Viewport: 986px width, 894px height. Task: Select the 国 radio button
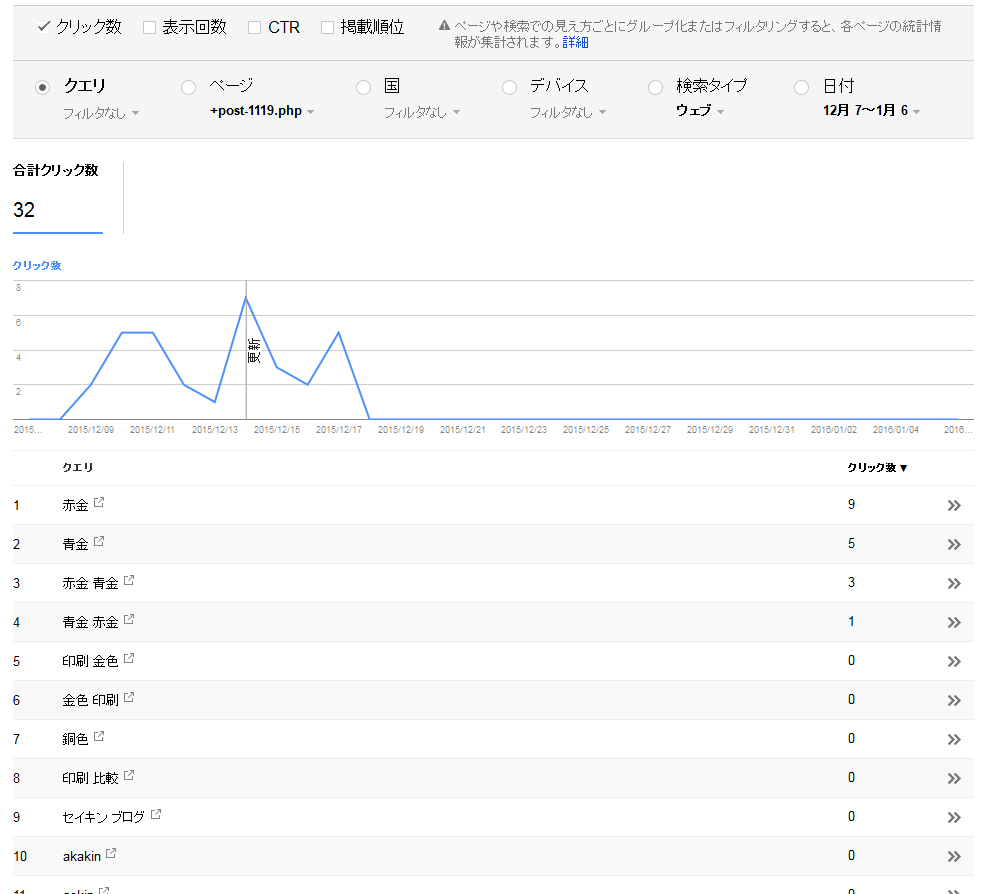pyautogui.click(x=364, y=87)
